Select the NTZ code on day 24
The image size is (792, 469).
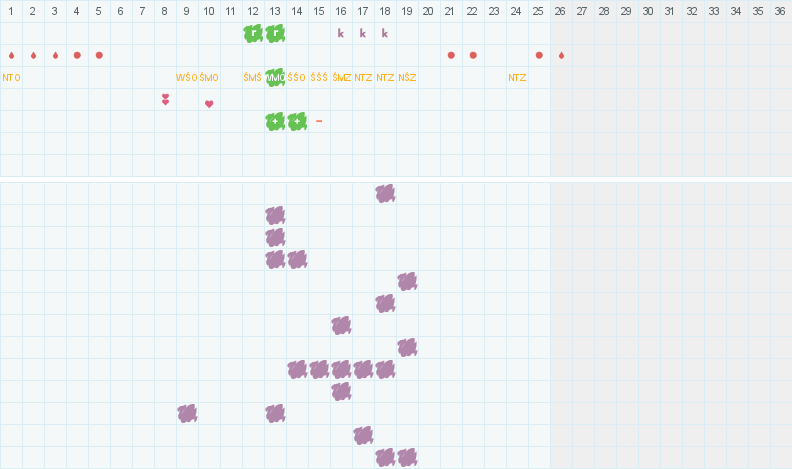[x=517, y=77]
